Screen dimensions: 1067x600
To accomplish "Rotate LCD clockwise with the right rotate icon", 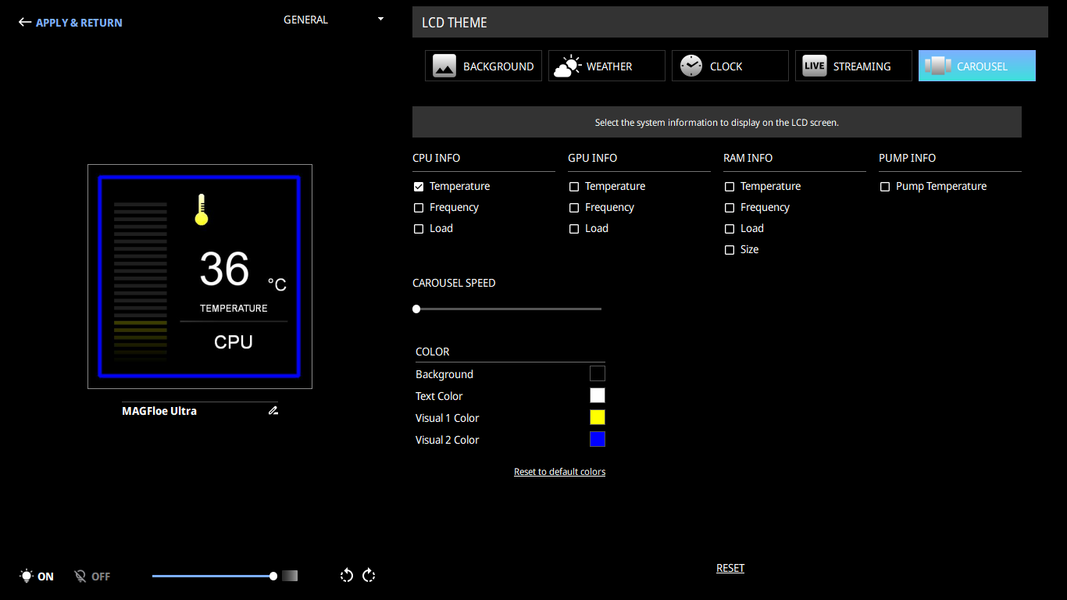I will pyautogui.click(x=369, y=576).
